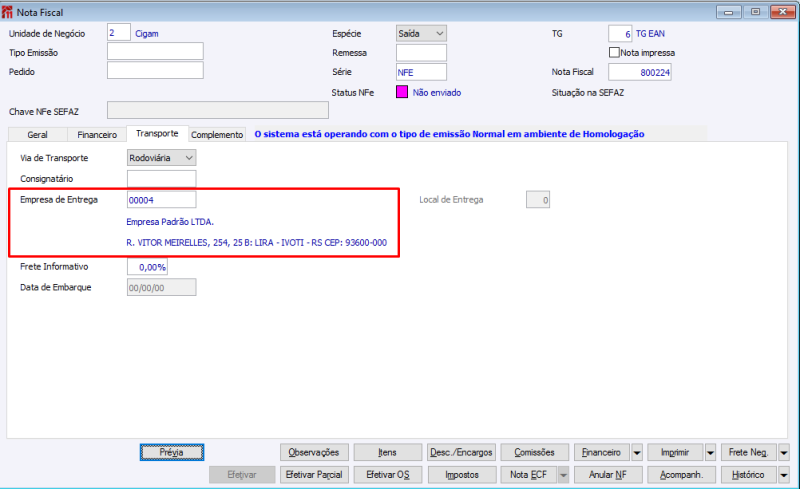Open the Histórico button
The image size is (800, 489).
coord(748,475)
